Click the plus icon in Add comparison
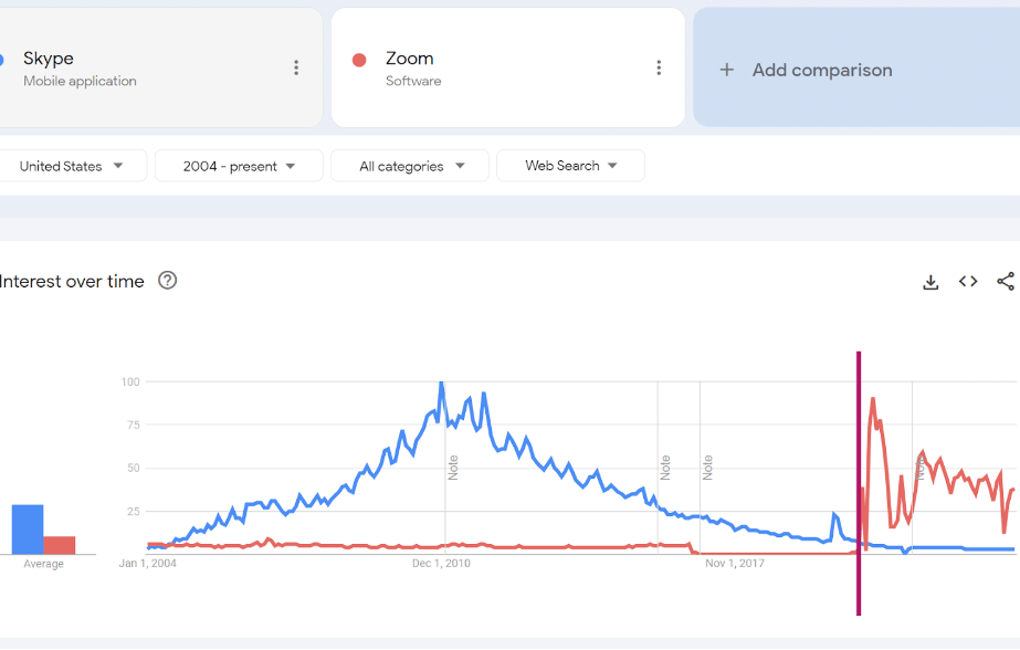The height and width of the screenshot is (650, 1020). (727, 70)
